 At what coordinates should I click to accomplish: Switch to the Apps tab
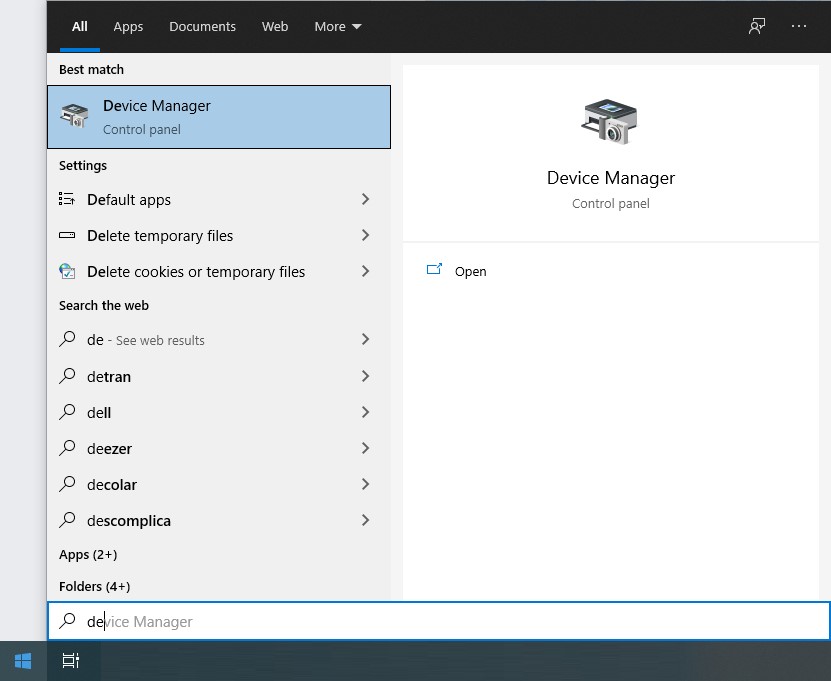[128, 26]
